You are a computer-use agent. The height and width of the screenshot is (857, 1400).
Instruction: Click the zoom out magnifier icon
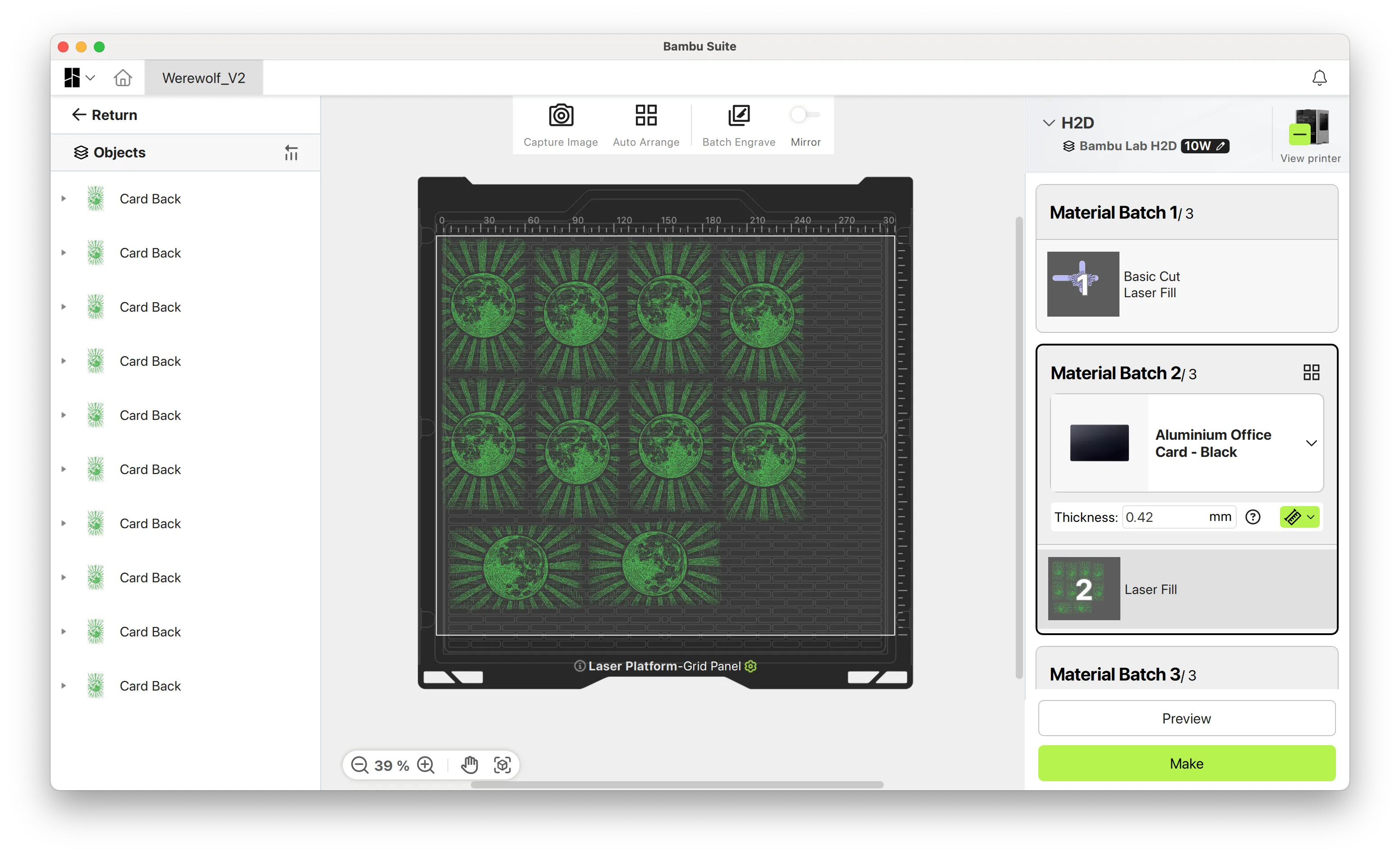coord(359,765)
